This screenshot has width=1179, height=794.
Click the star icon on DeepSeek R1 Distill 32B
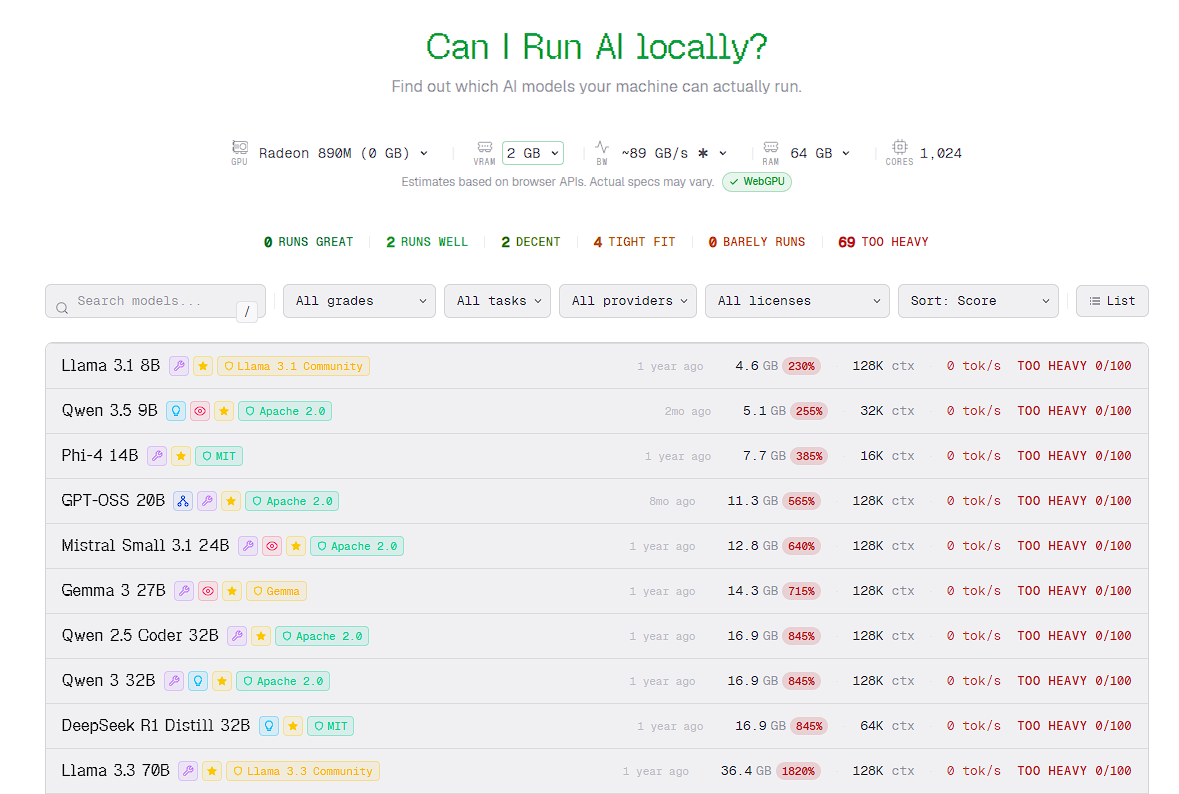293,727
